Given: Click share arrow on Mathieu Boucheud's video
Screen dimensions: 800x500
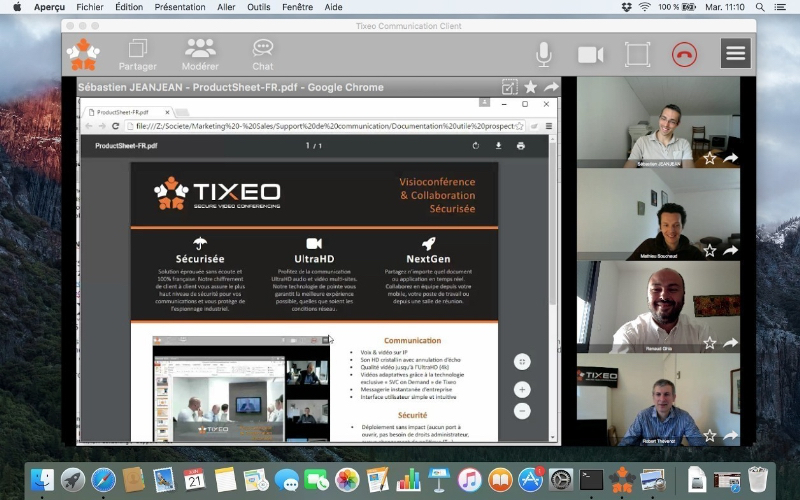Looking at the screenshot, I should point(731,251).
